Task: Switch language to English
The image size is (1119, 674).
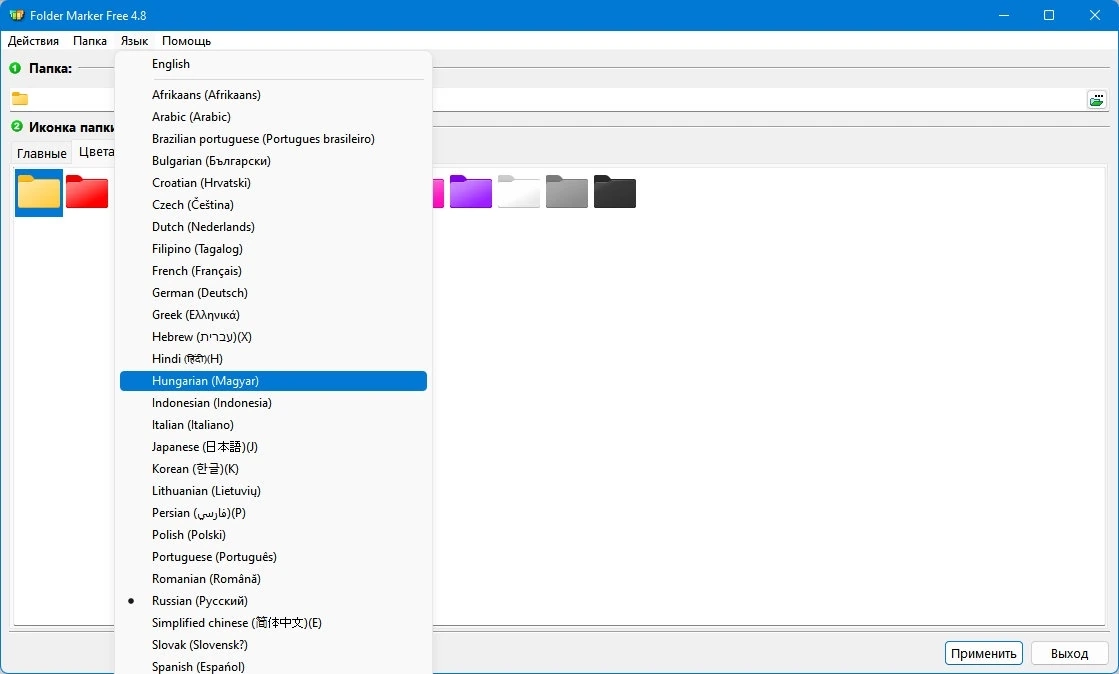Action: [x=273, y=64]
